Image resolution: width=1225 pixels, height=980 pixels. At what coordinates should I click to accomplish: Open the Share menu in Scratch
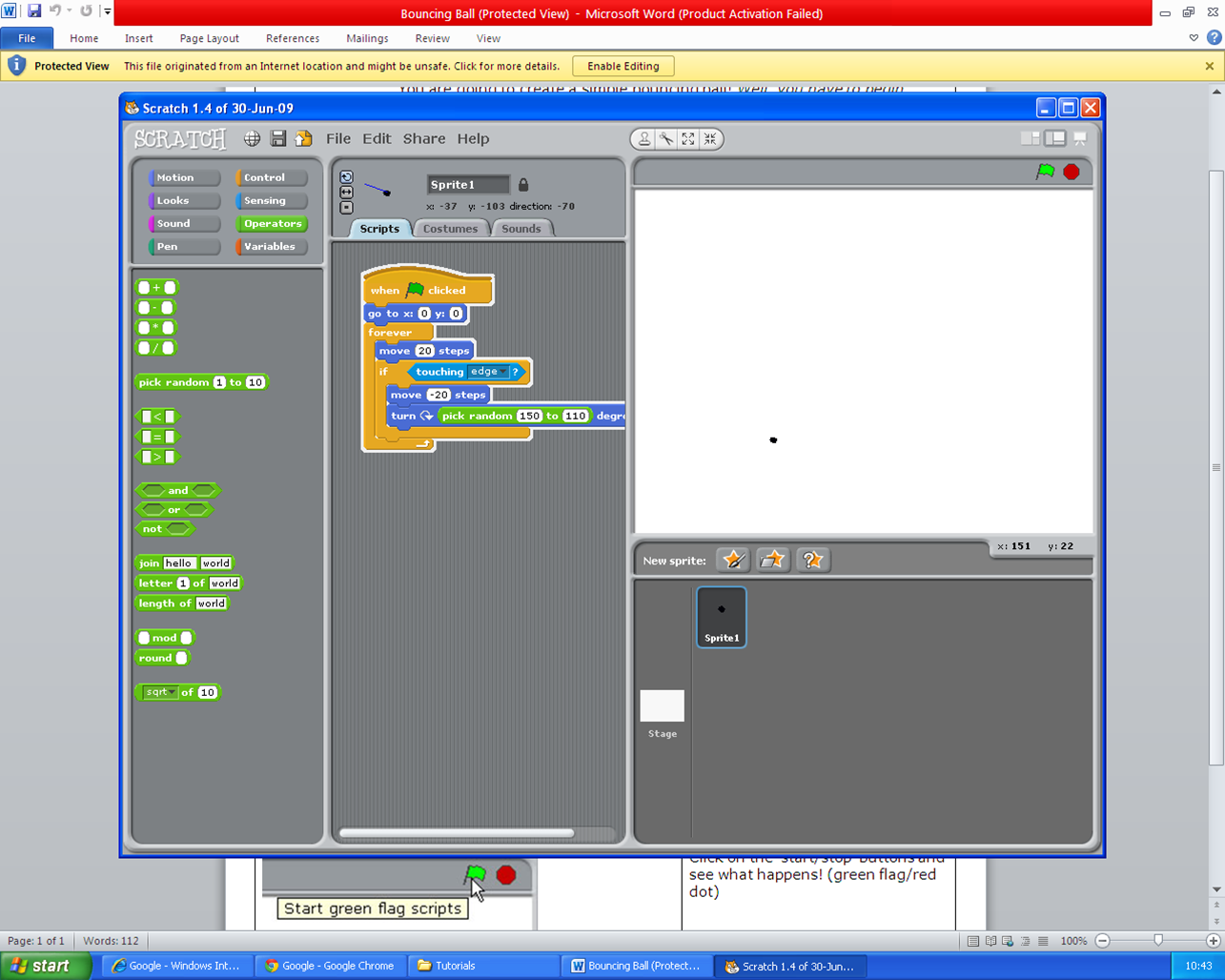point(423,138)
